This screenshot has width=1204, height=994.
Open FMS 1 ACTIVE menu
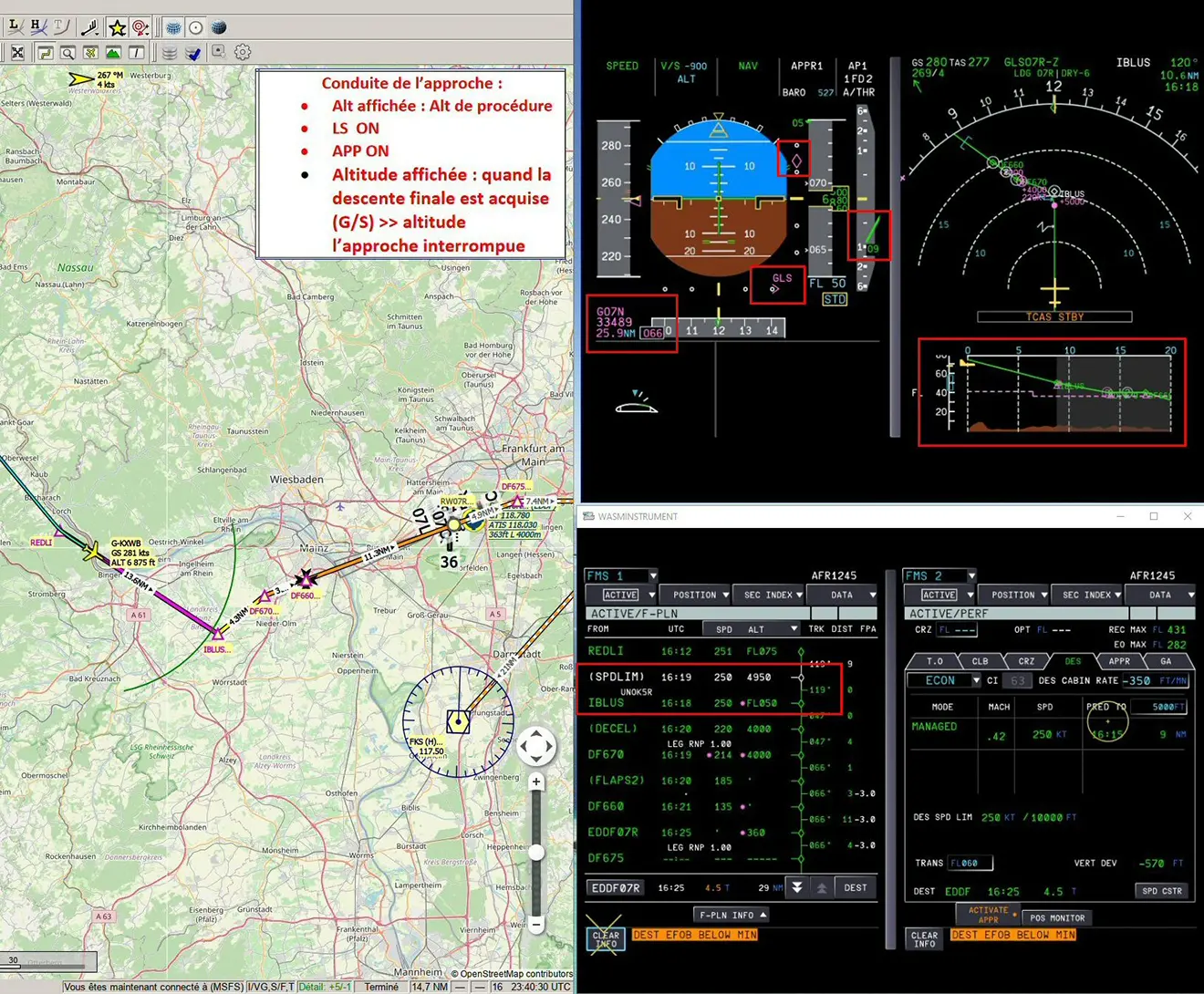tap(621, 595)
